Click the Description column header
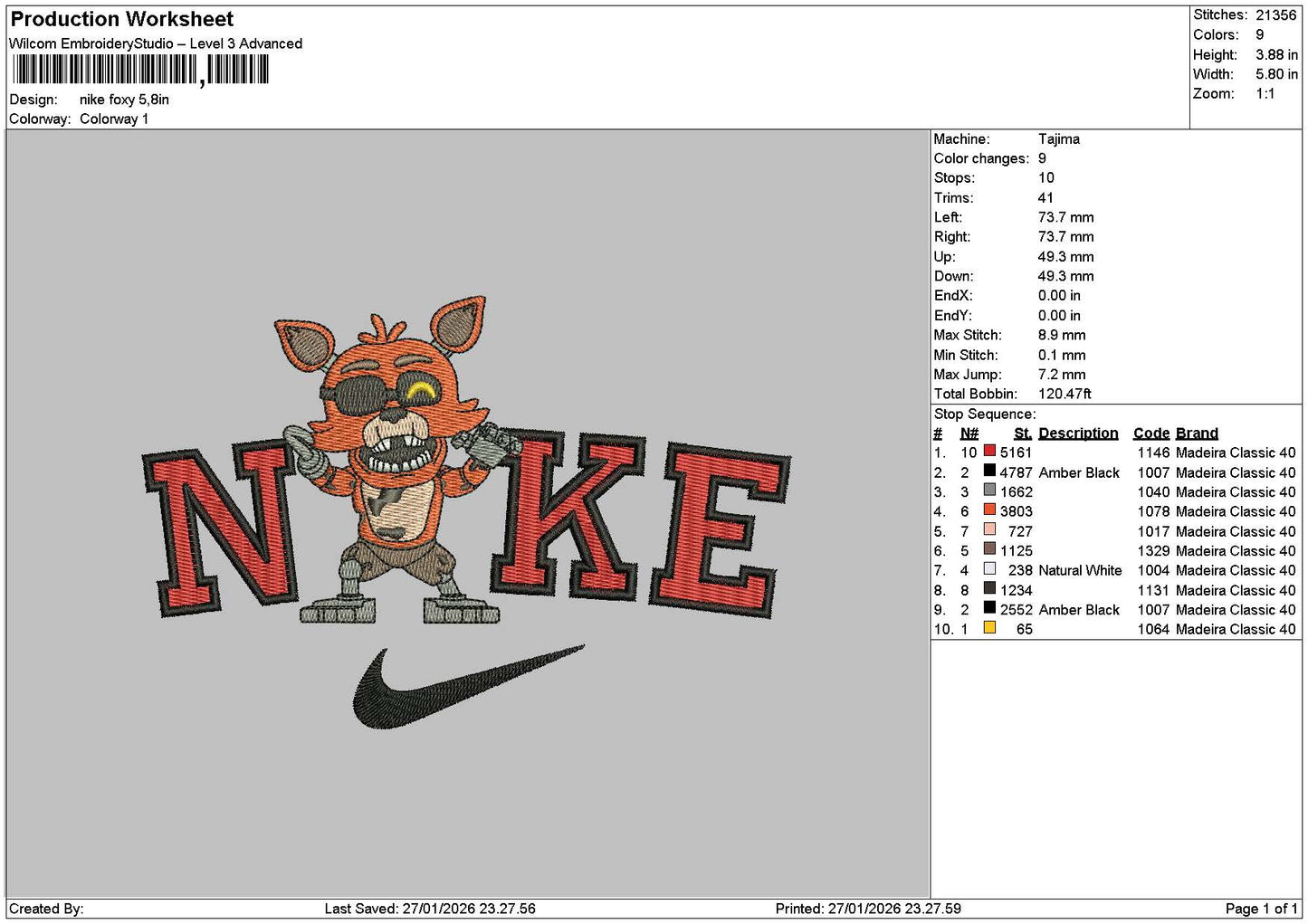Viewport: 1308px width, 924px height. [x=1078, y=433]
